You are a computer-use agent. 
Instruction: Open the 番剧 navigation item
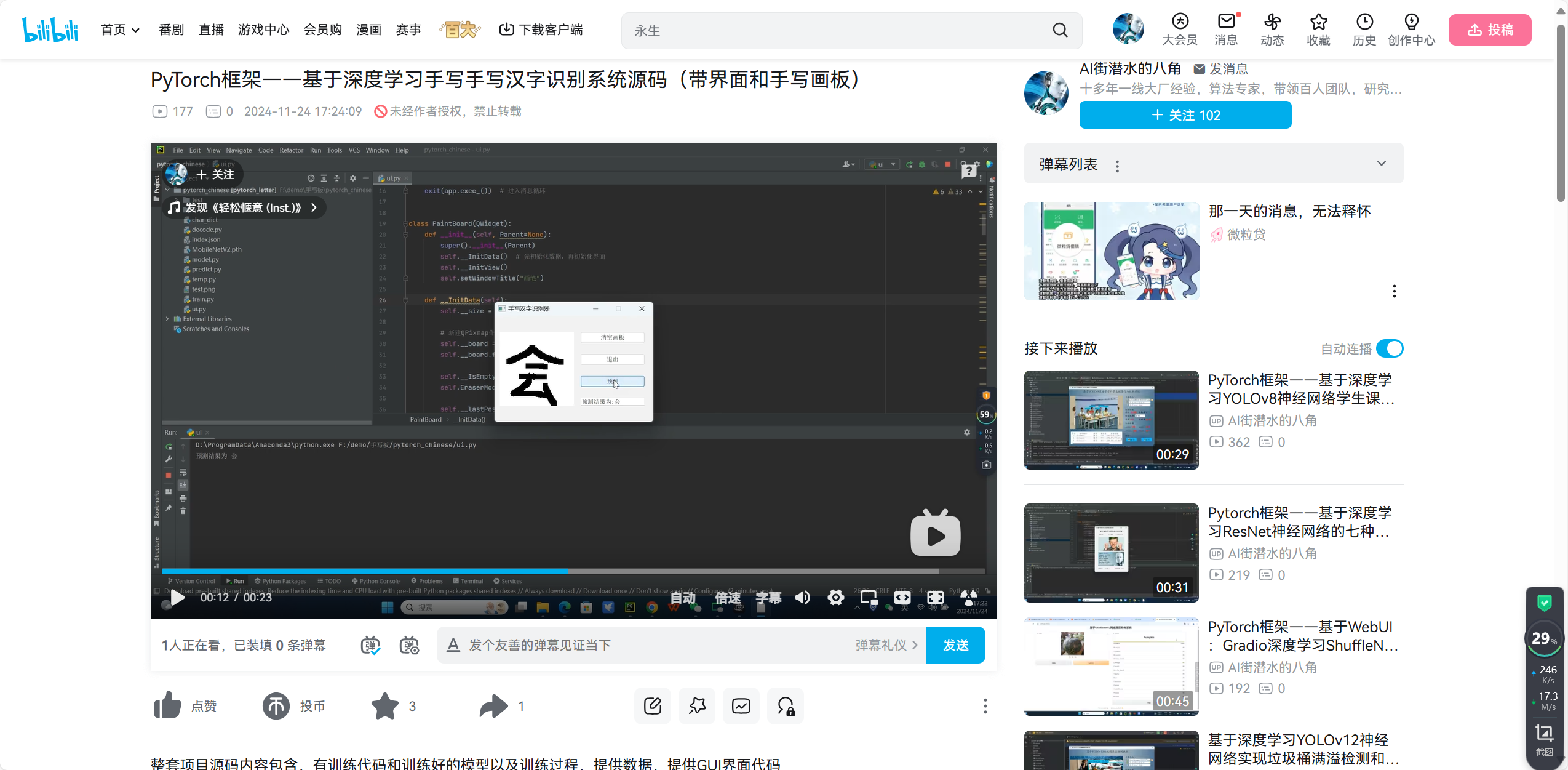pyautogui.click(x=171, y=30)
